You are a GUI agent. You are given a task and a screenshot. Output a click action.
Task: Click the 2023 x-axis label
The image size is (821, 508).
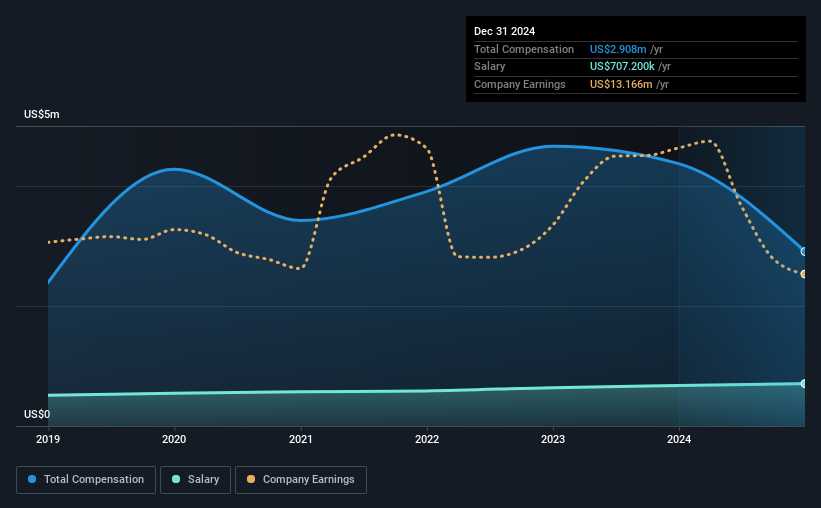point(553,439)
